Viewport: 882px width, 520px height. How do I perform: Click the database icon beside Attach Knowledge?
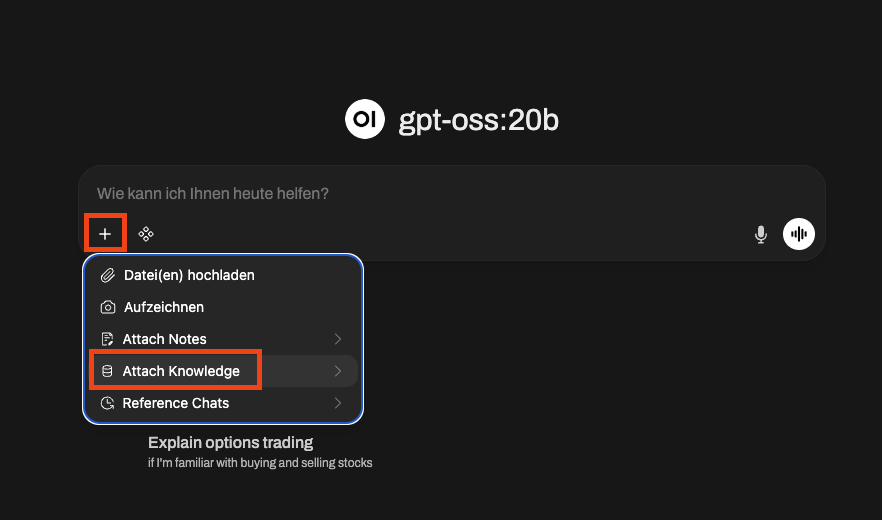coord(108,371)
